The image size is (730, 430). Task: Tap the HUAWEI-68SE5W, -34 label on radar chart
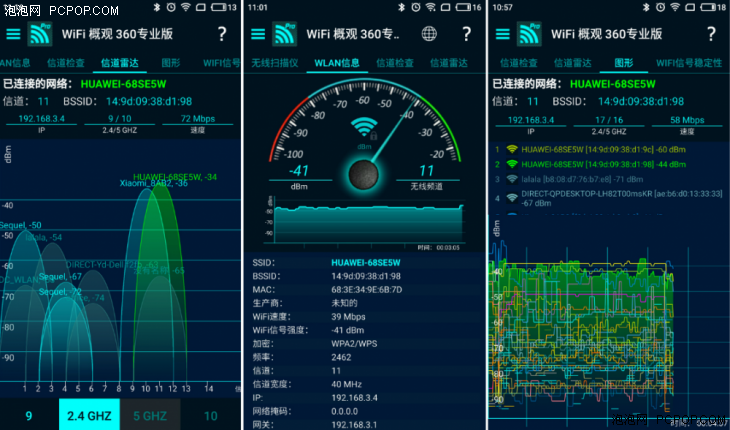click(175, 177)
